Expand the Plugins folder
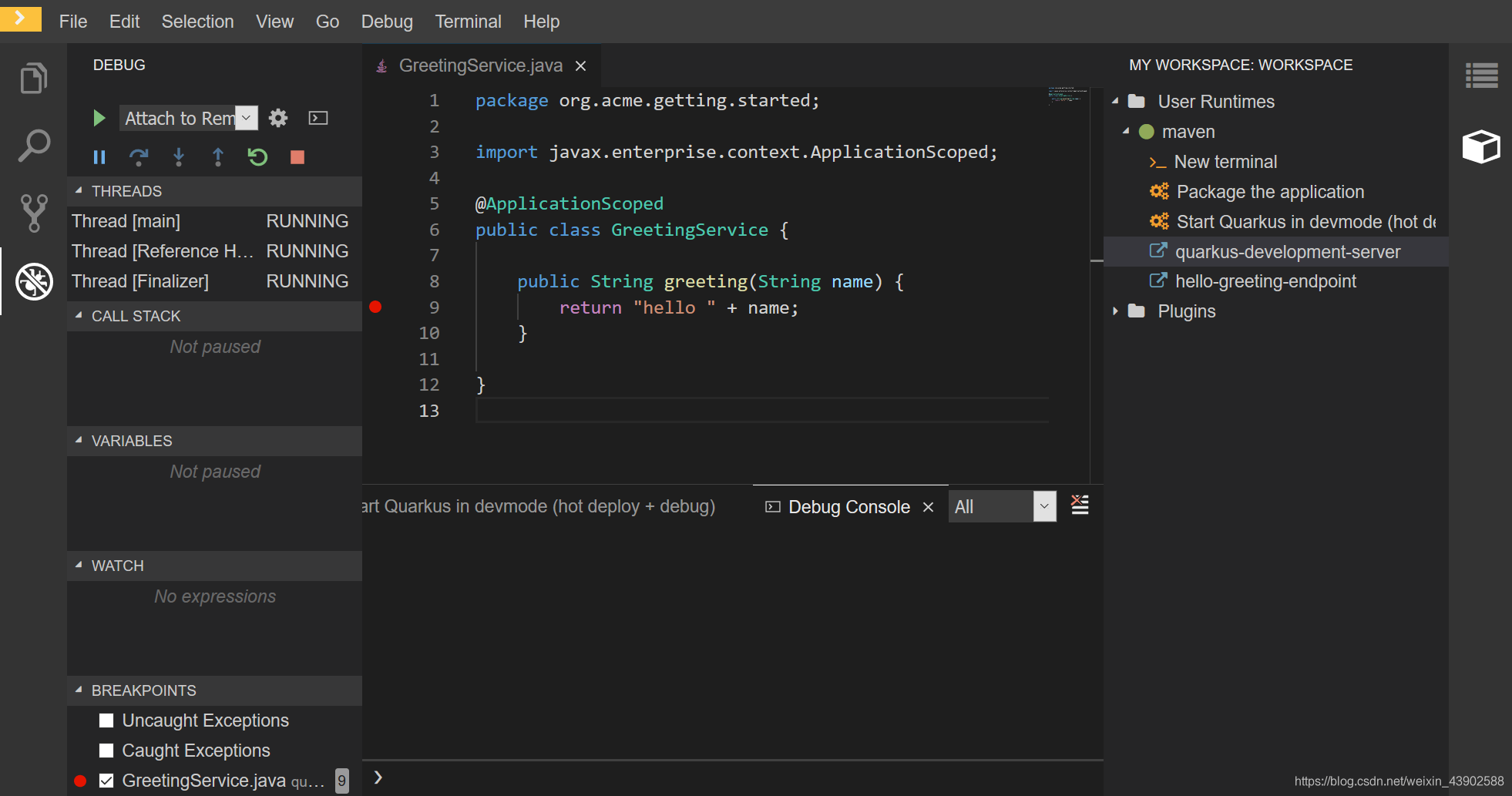 pos(1115,311)
